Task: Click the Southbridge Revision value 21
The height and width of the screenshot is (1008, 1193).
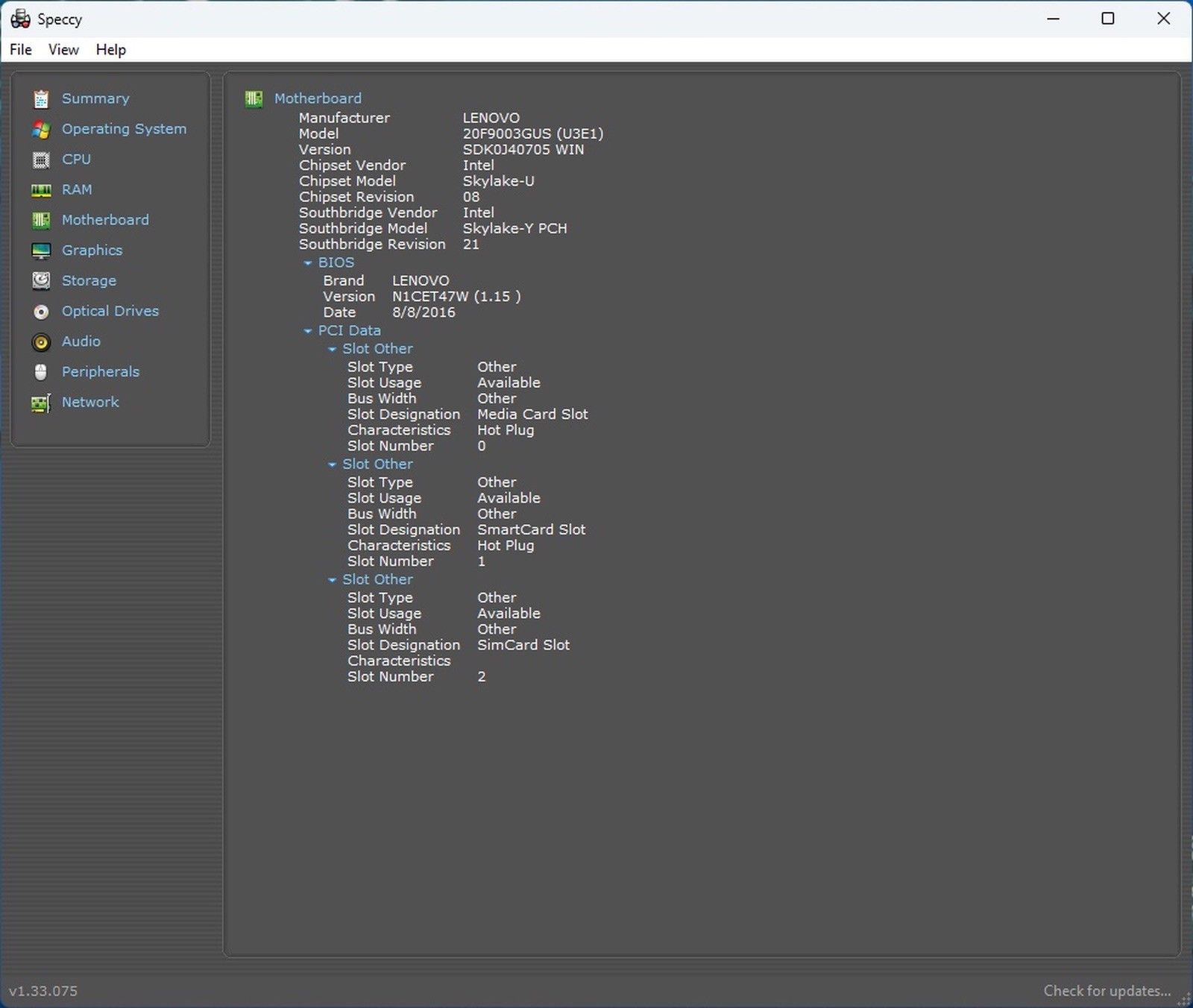Action: pos(470,244)
